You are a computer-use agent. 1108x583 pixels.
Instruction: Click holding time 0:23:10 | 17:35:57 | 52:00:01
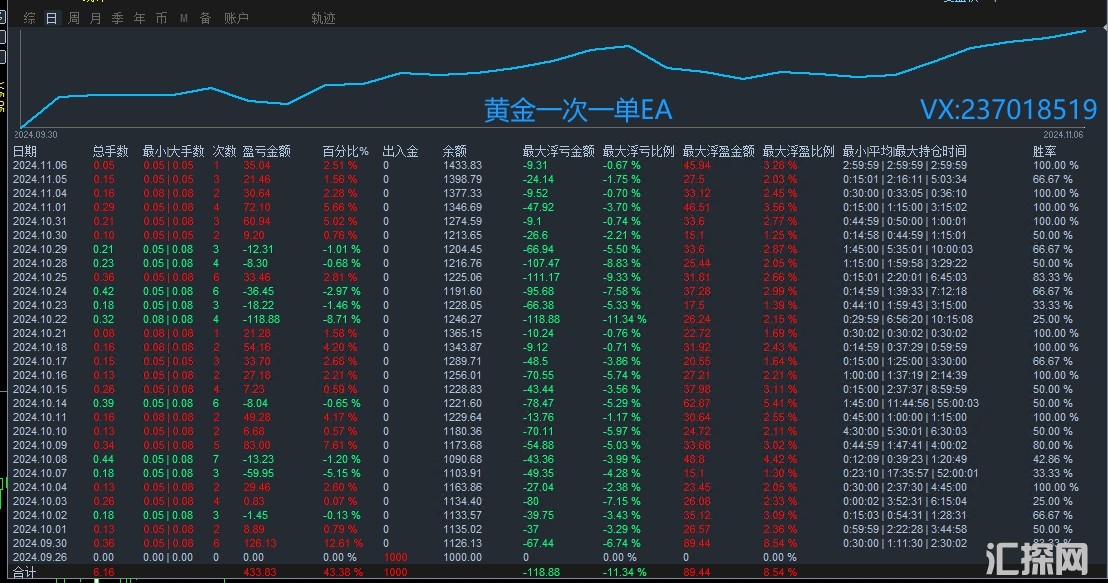(x=911, y=473)
